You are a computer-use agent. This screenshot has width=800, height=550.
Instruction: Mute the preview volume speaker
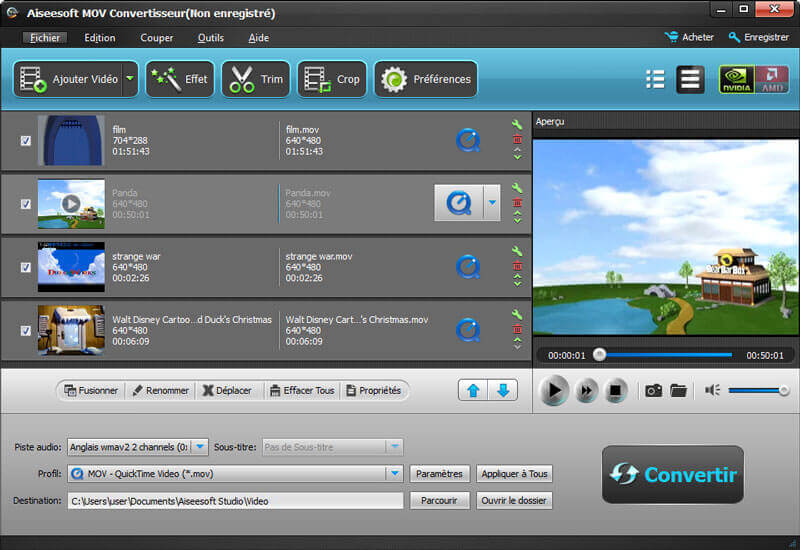coord(713,390)
